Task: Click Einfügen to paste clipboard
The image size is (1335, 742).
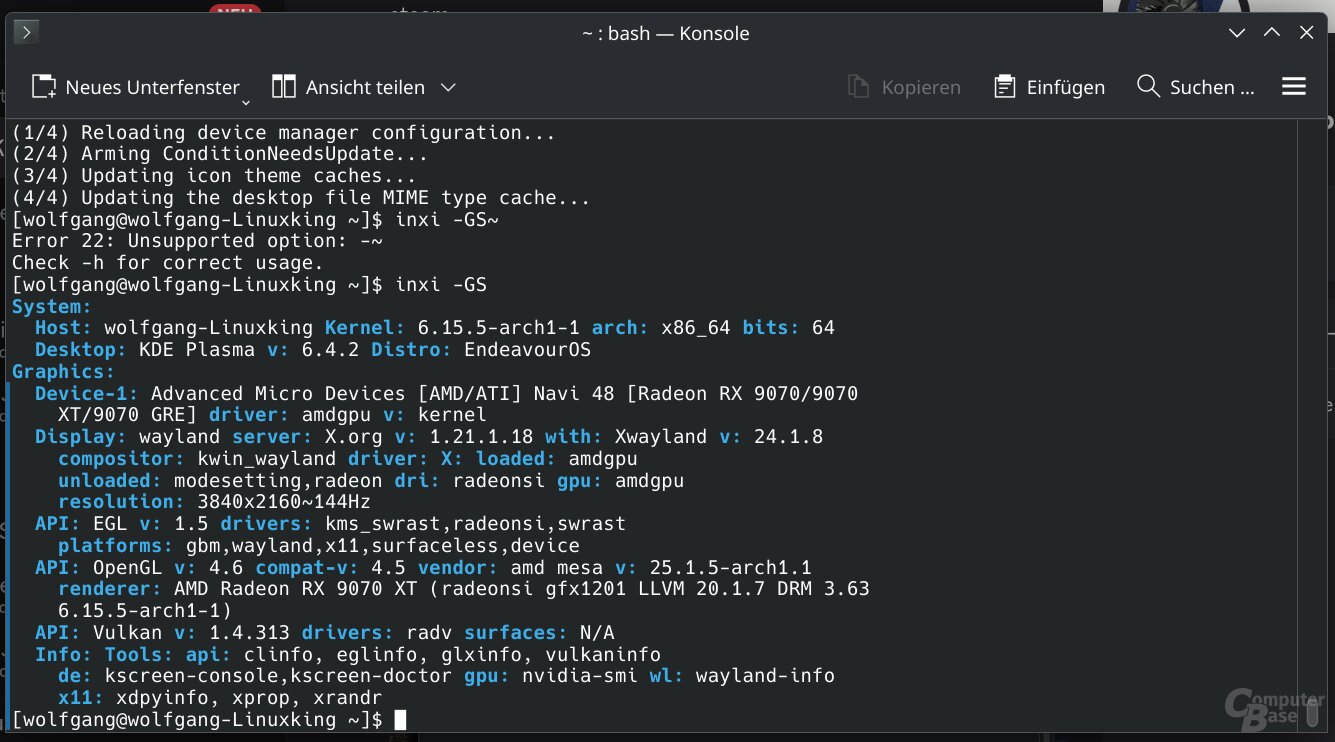Action: 1049,88
